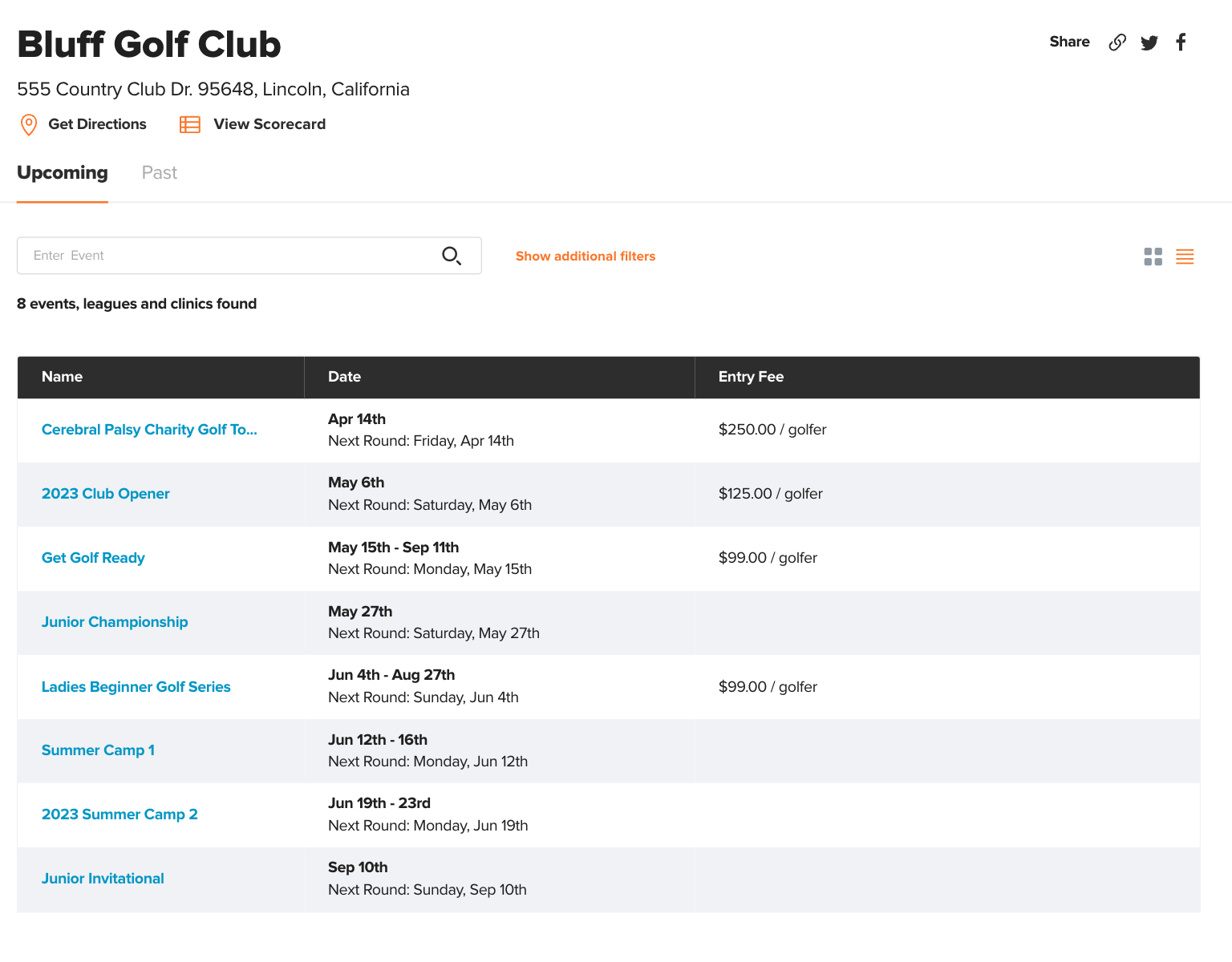Image resolution: width=1232 pixels, height=962 pixels.
Task: Click Next Round: Monday, Jun 12th
Action: tap(428, 762)
